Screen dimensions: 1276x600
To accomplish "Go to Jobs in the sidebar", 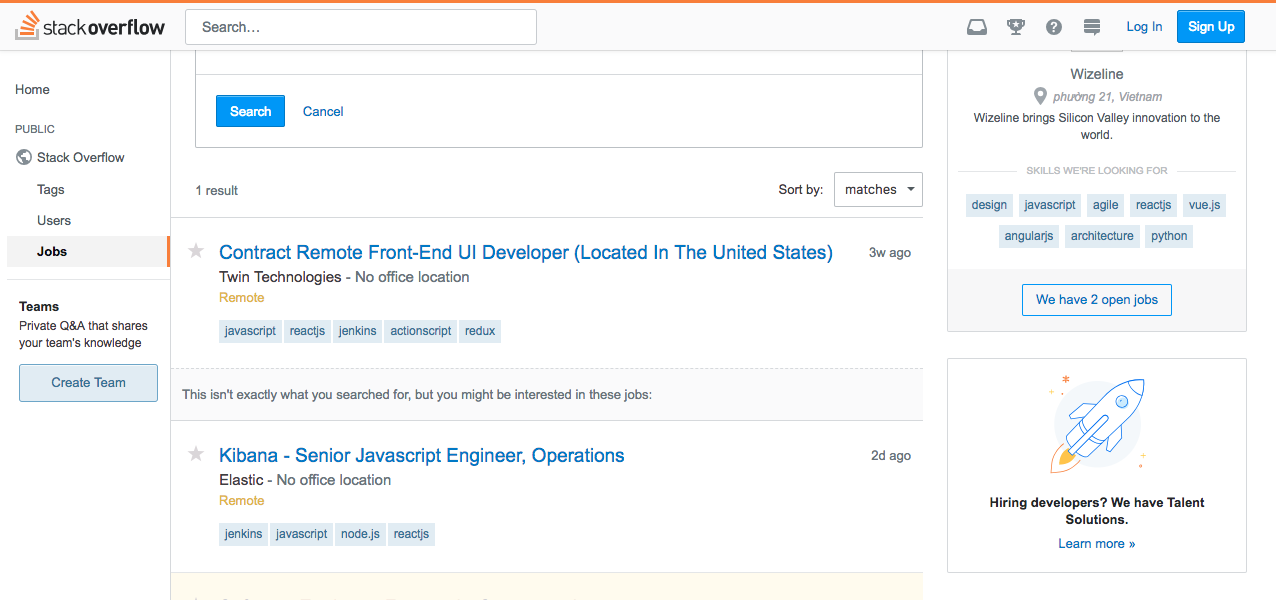I will coord(52,251).
